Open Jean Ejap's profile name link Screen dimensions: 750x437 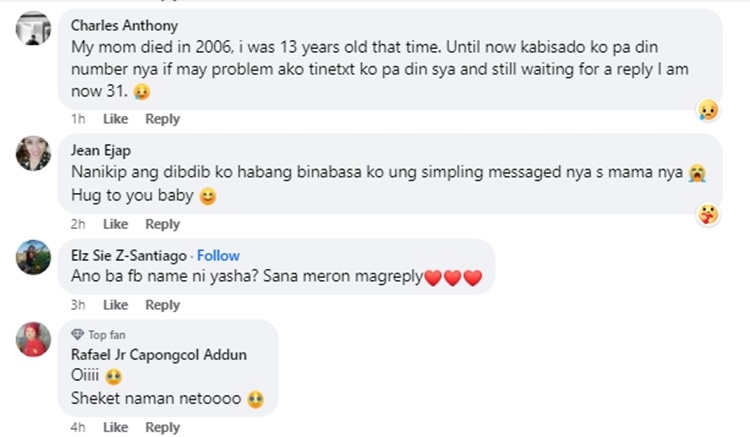coord(101,151)
